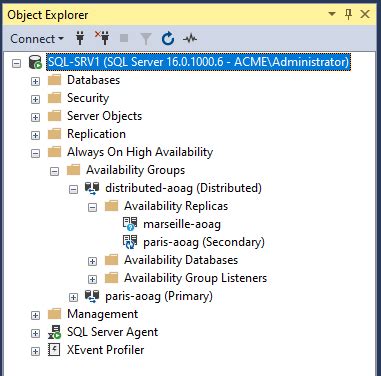This screenshot has height=376, width=381.
Task: Select the Server Objects label
Action: pyautogui.click(x=104, y=116)
